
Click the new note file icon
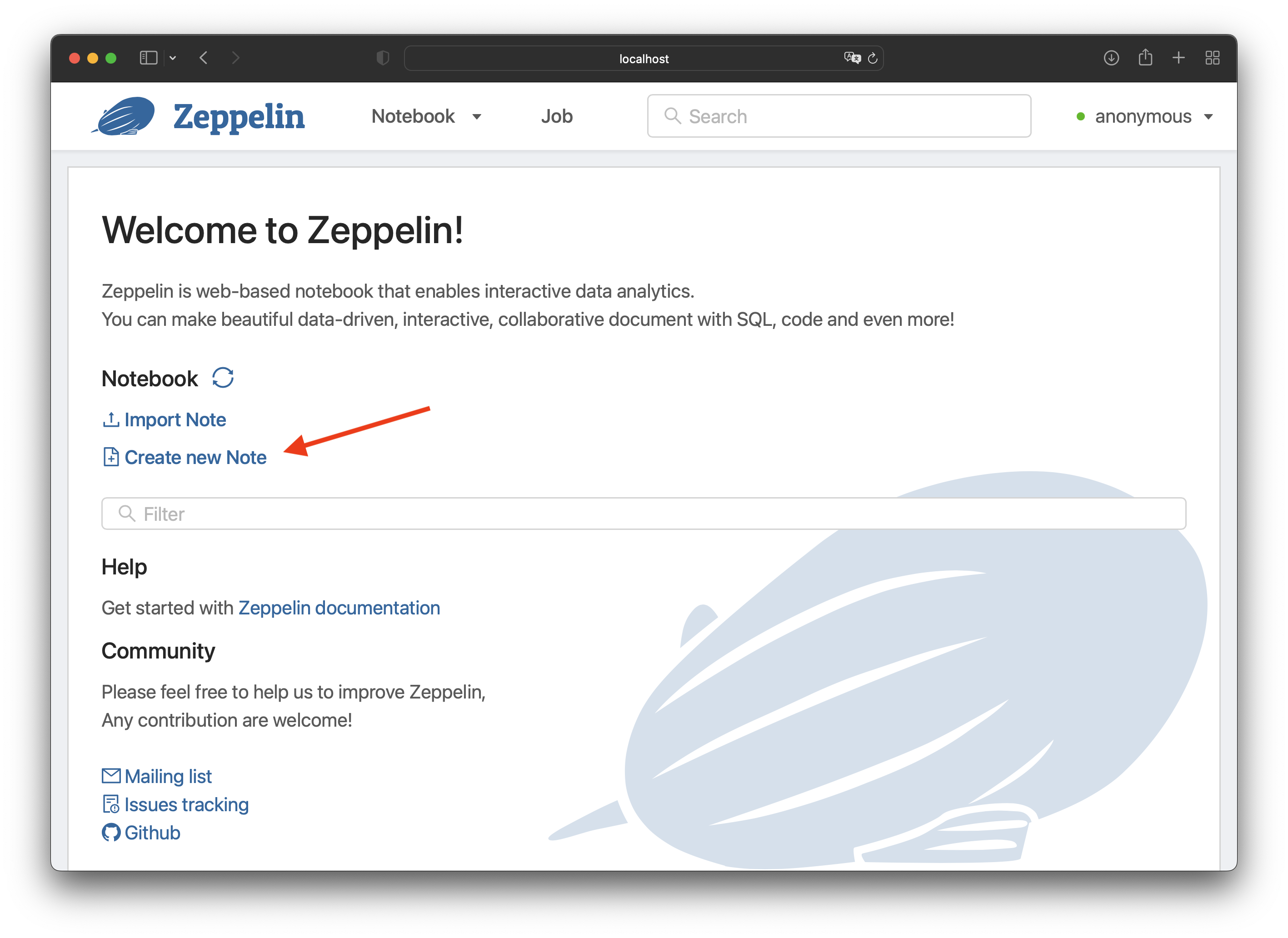click(111, 457)
